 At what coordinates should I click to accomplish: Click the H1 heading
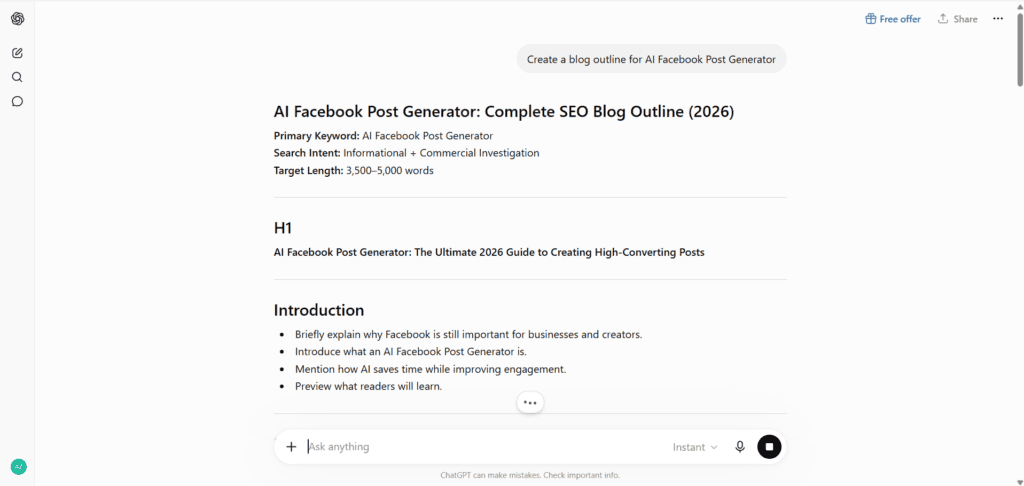285,228
